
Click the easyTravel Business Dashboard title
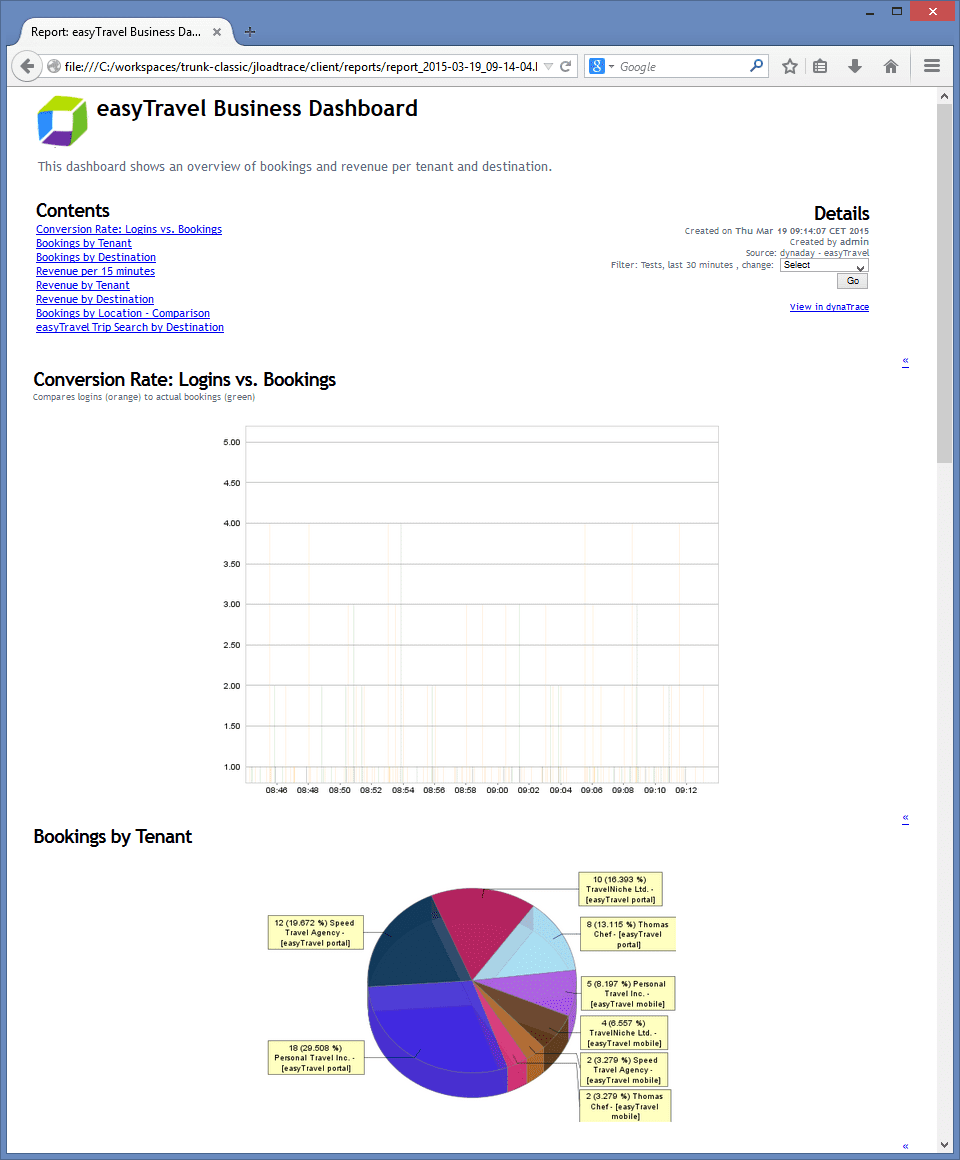coord(257,109)
